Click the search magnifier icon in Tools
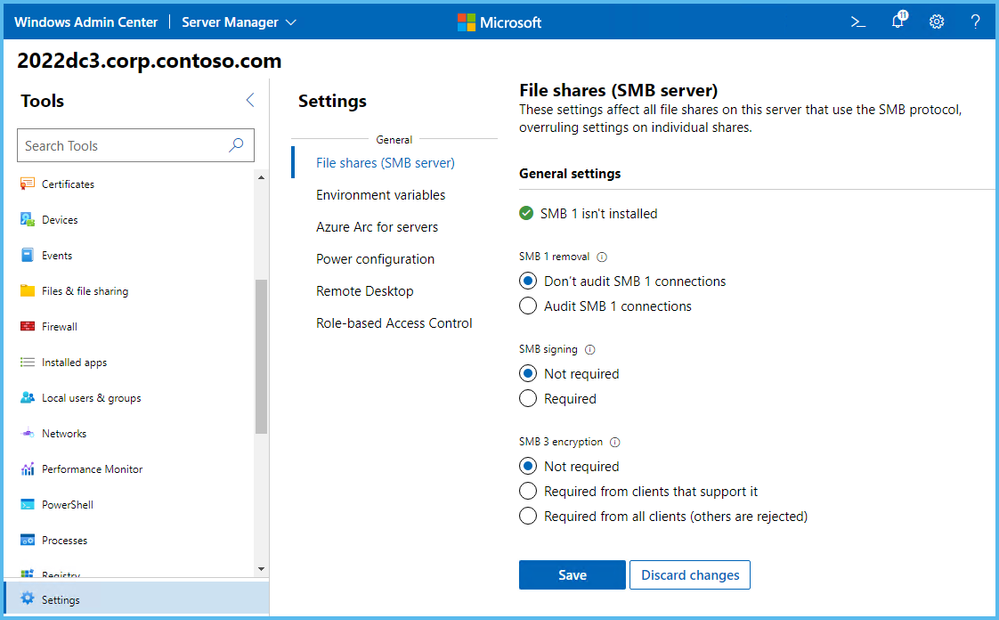 click(236, 145)
